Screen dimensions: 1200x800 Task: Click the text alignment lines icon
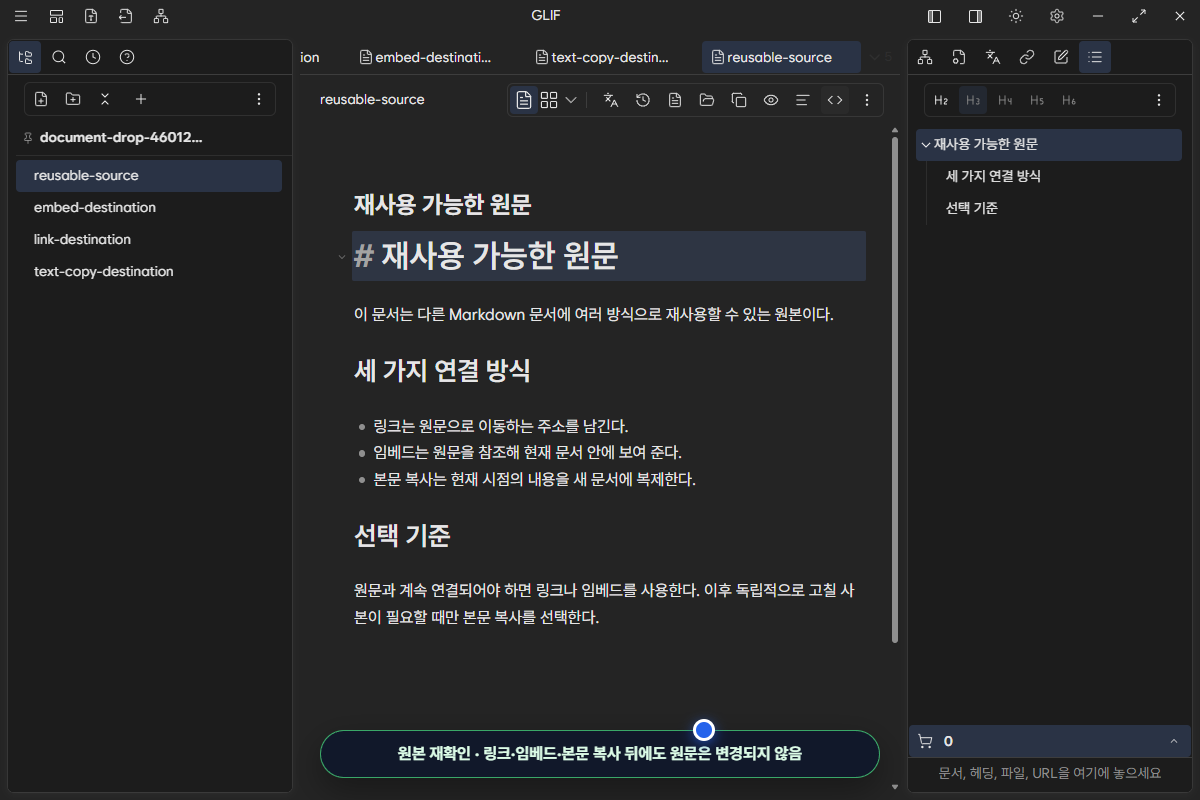tap(802, 100)
